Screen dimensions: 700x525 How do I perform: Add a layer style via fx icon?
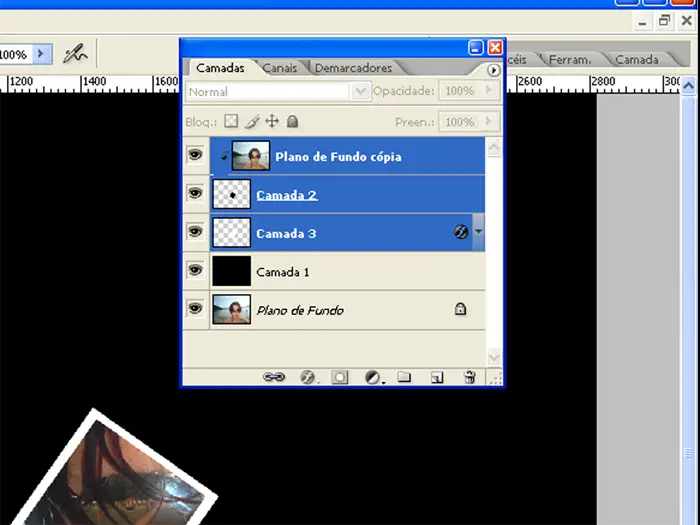[308, 377]
